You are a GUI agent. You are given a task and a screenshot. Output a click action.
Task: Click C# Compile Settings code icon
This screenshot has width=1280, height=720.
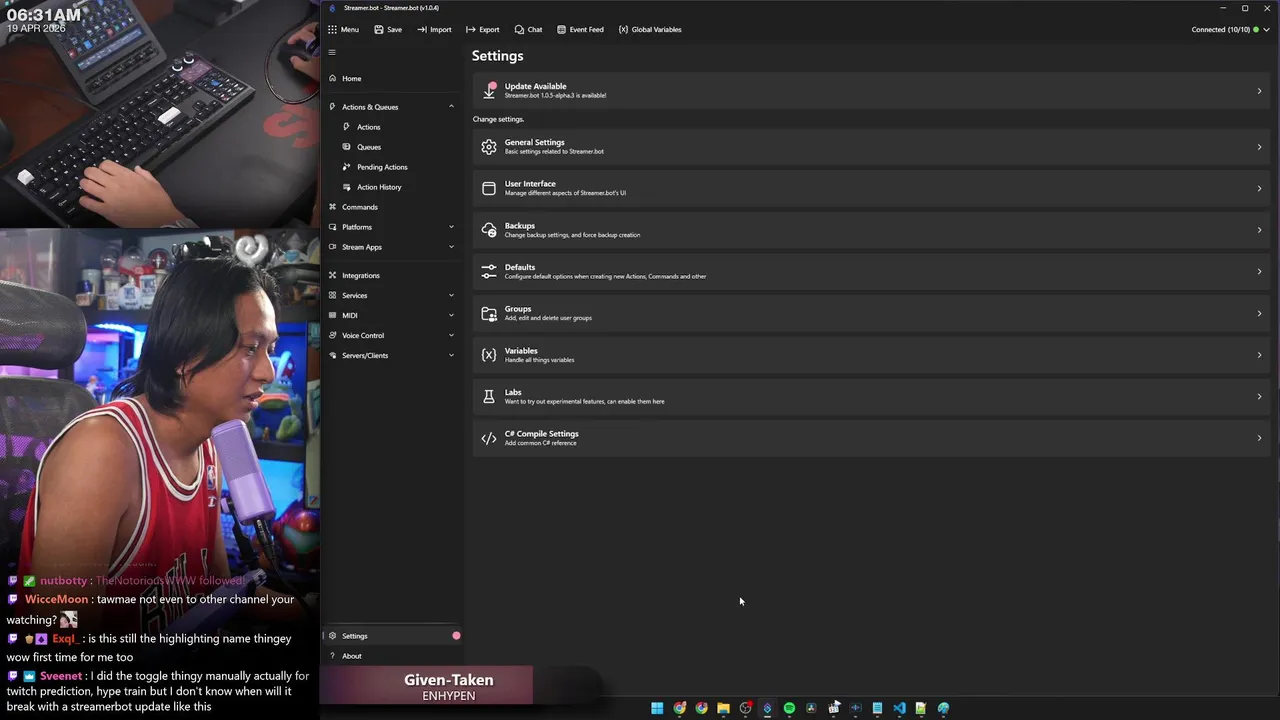point(489,438)
